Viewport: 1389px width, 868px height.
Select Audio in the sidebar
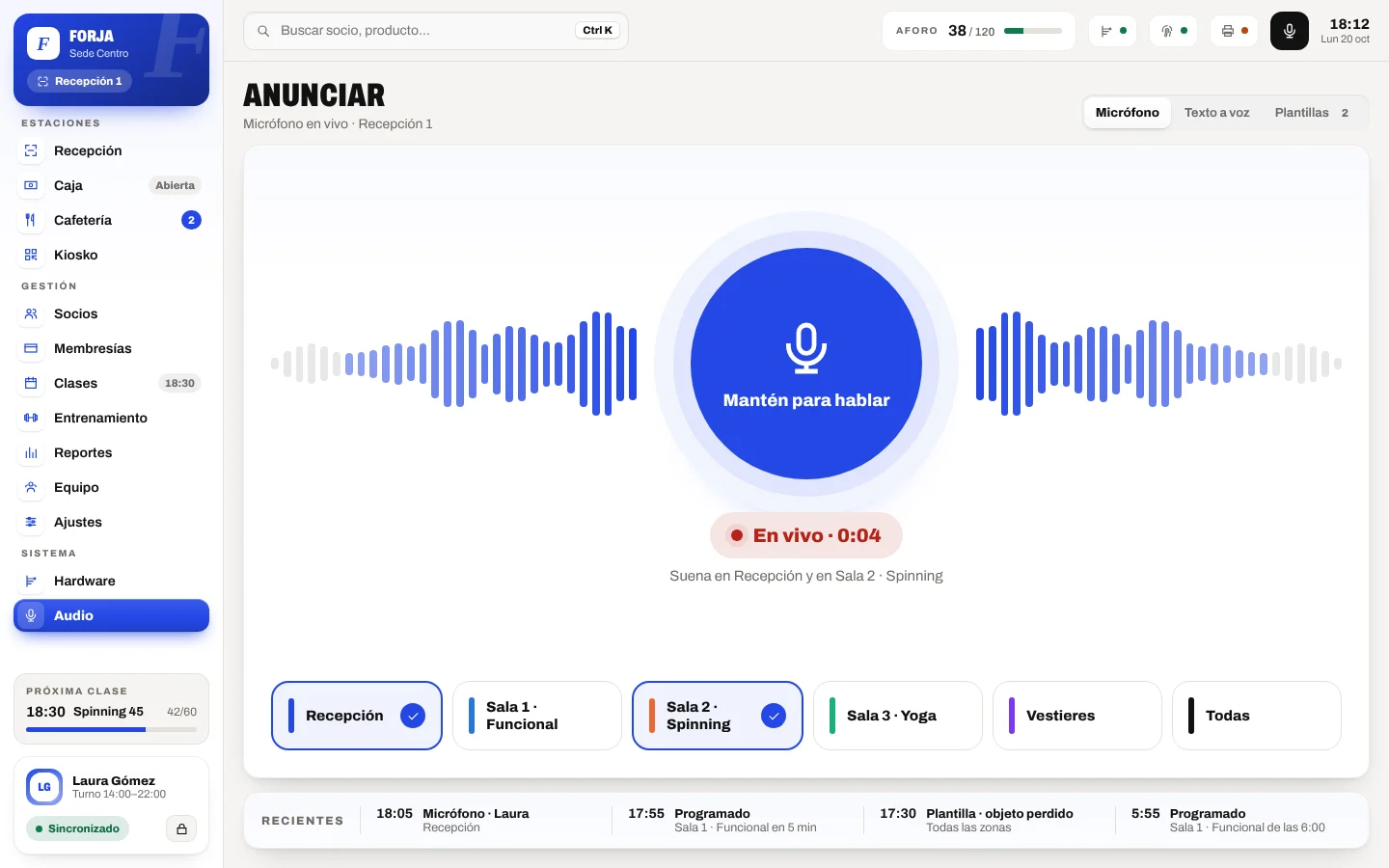[x=111, y=615]
